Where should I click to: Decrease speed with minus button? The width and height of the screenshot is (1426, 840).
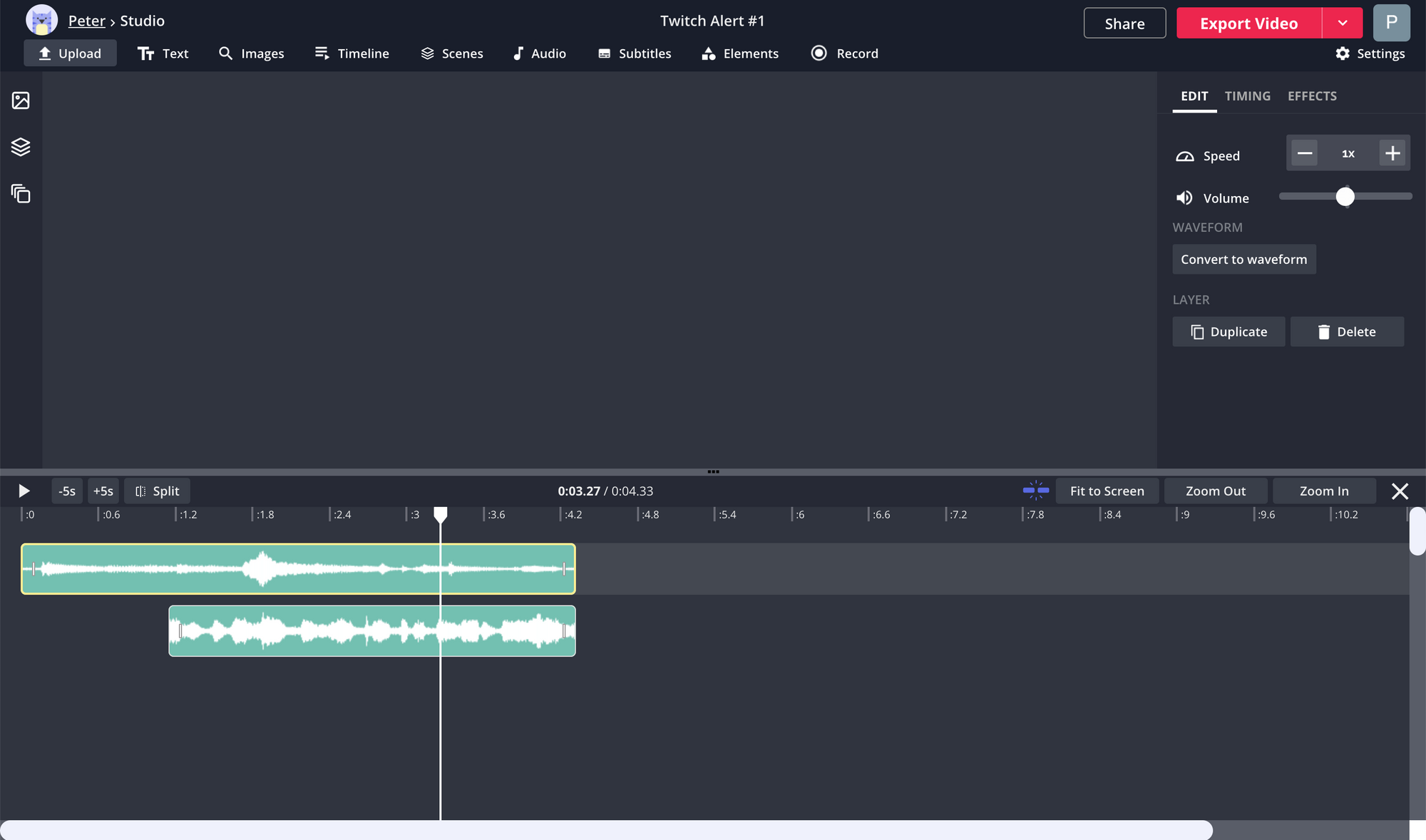(x=1305, y=153)
